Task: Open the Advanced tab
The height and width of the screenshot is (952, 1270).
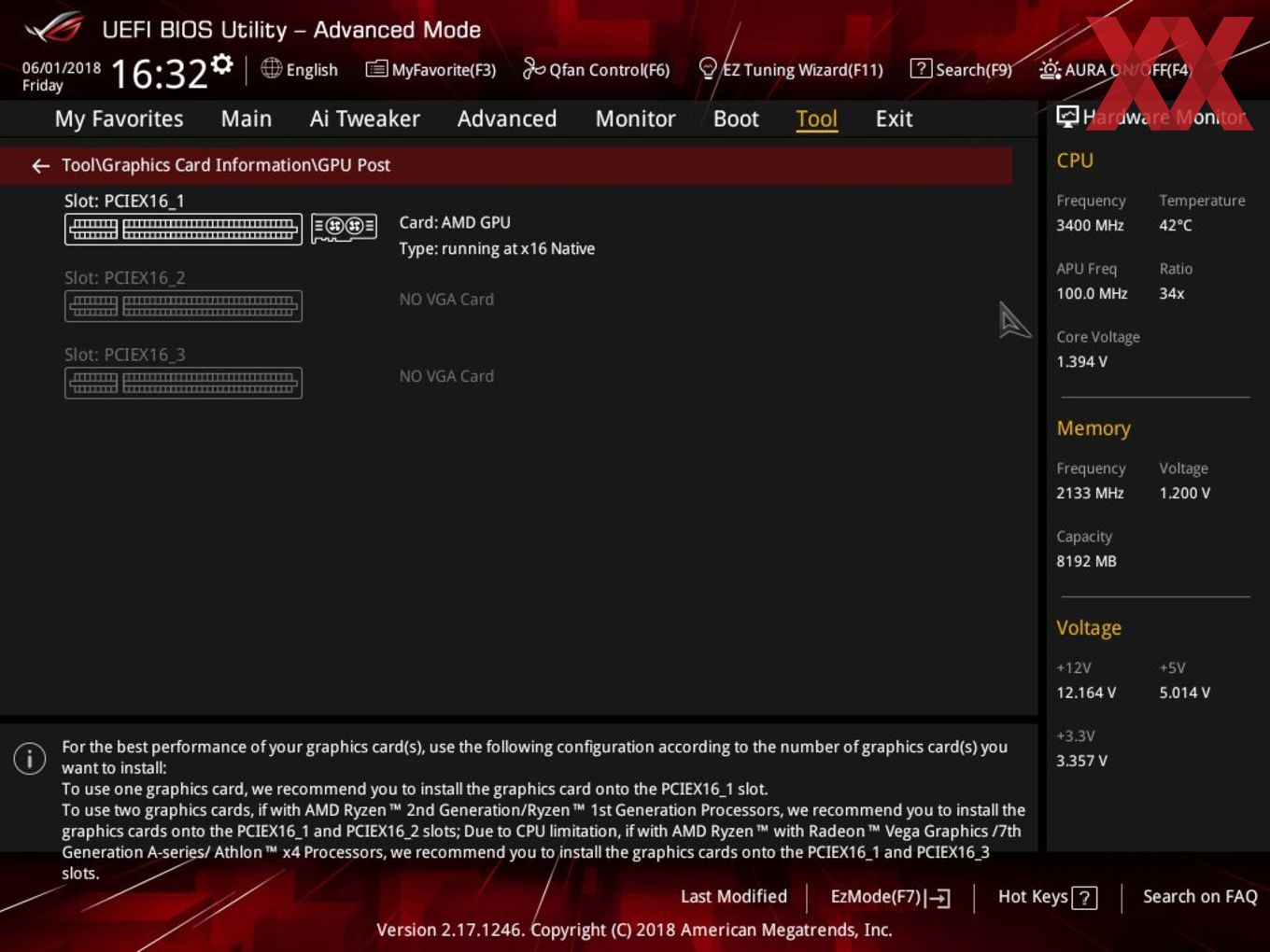Action: (x=507, y=119)
